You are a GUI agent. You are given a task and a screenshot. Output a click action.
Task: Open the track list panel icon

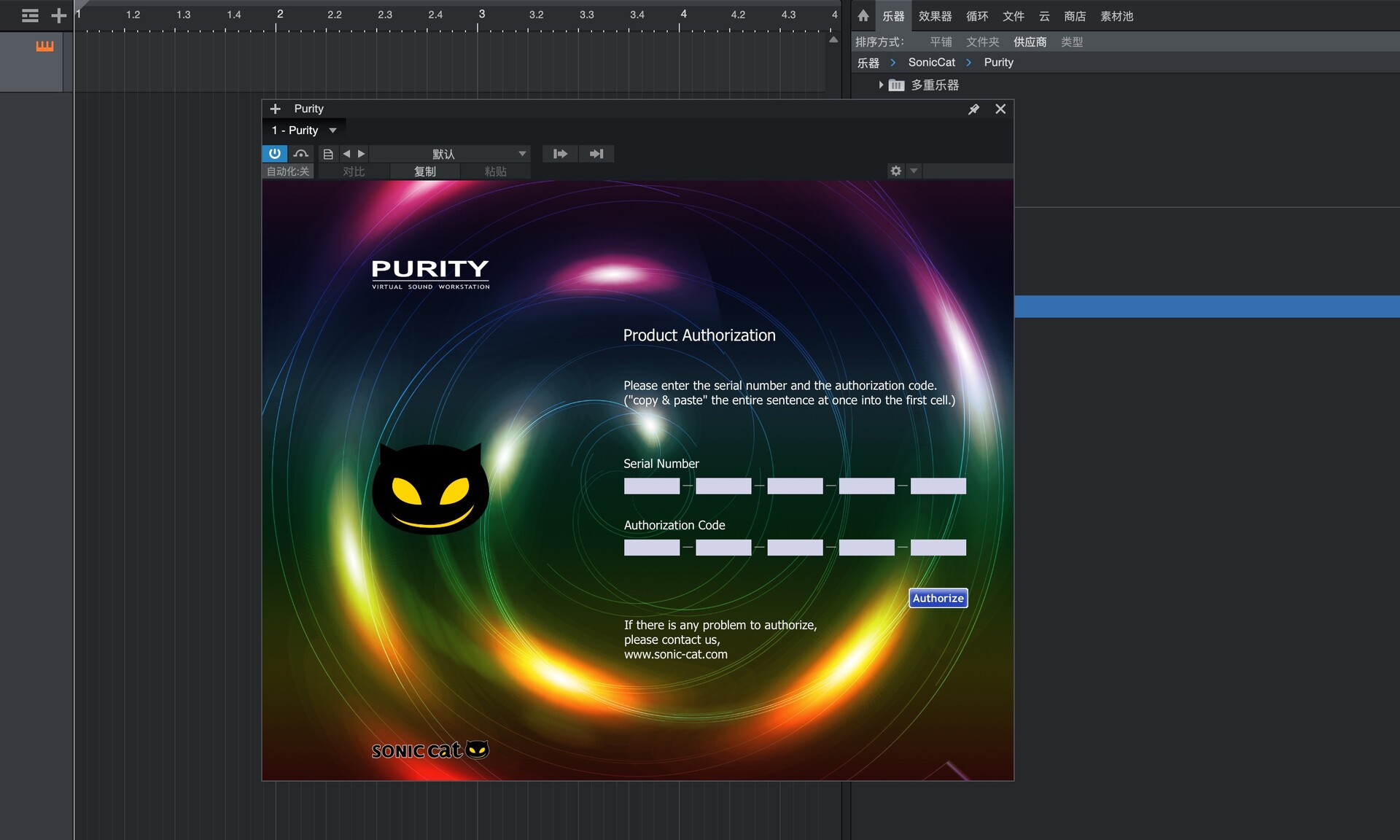[x=30, y=15]
